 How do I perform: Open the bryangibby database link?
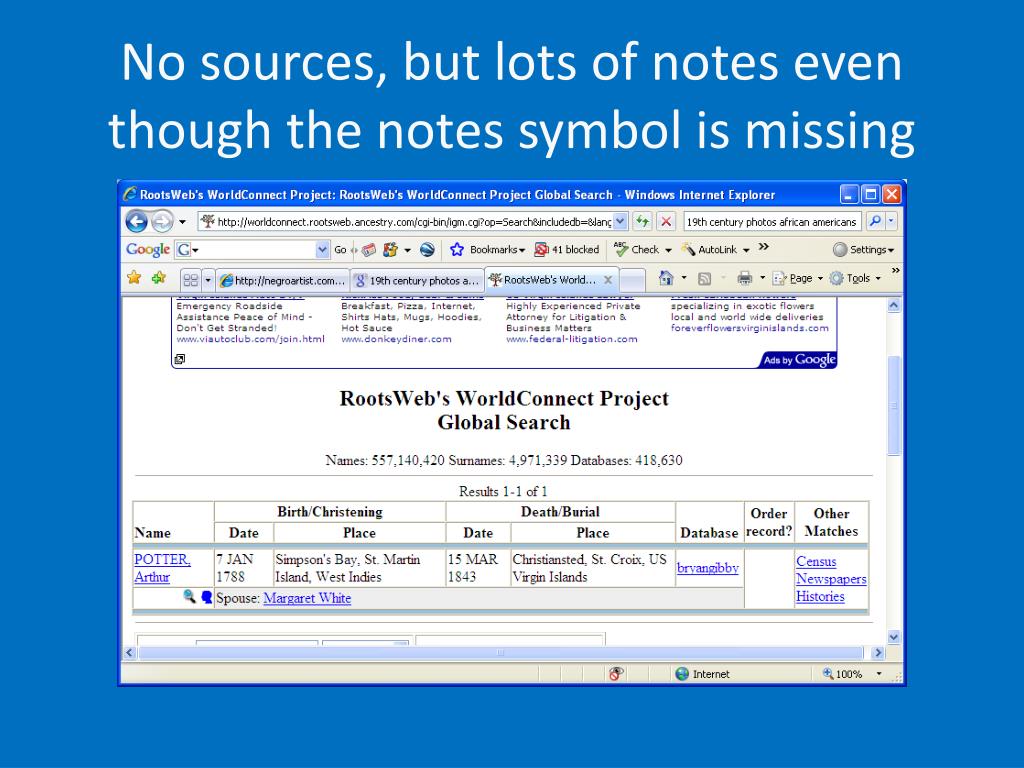[708, 568]
